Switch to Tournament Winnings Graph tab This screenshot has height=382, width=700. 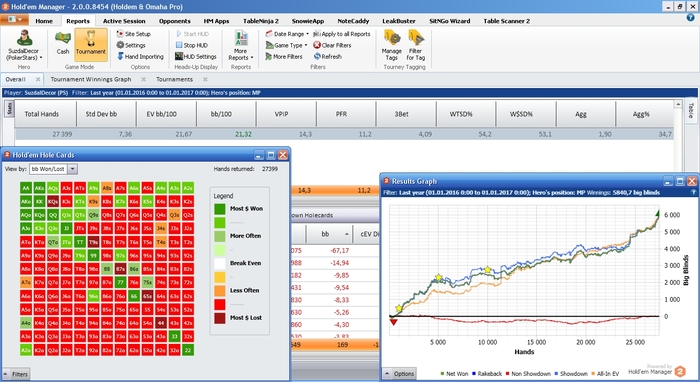pyautogui.click(x=91, y=79)
